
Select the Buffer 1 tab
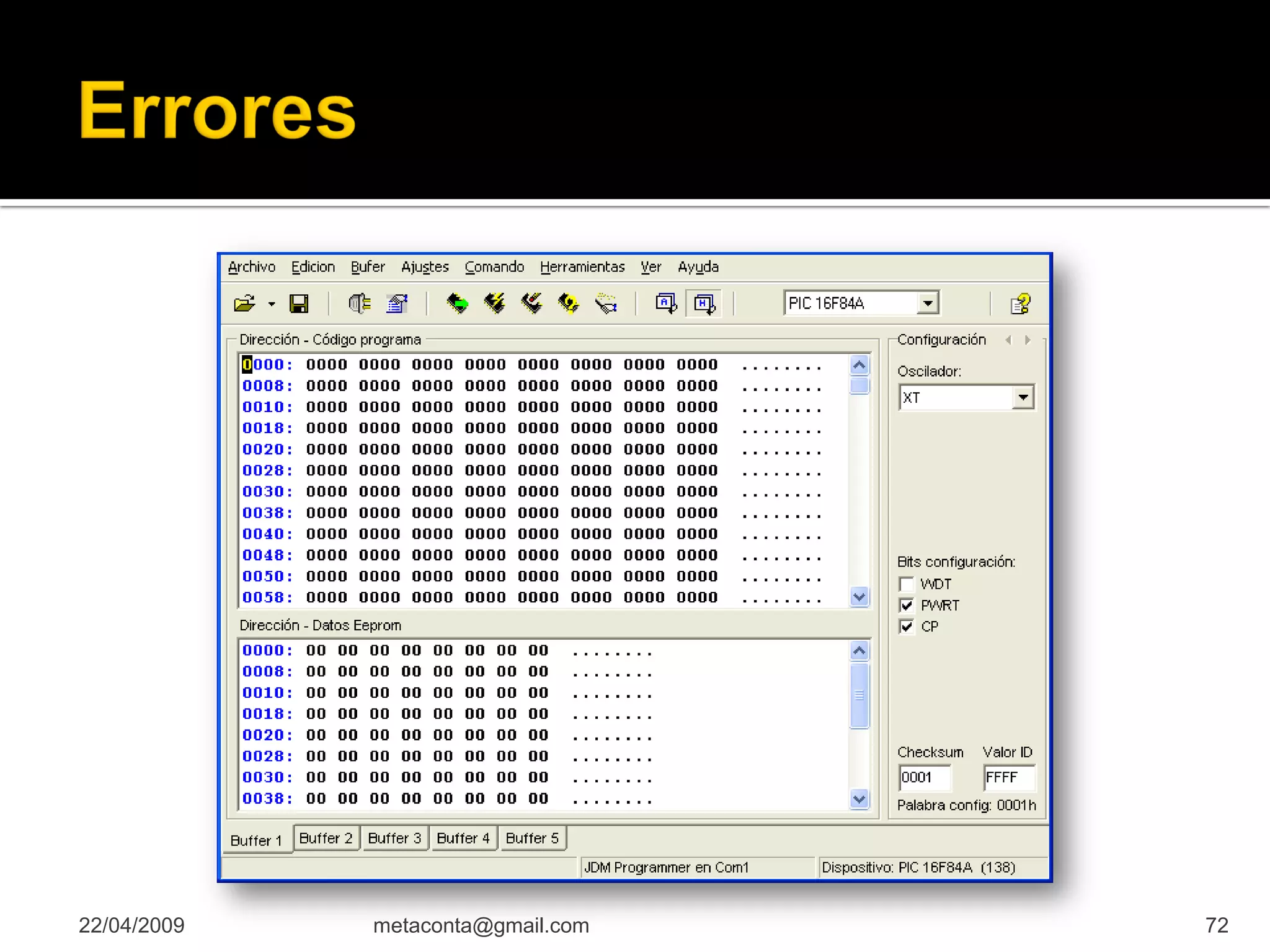click(257, 840)
